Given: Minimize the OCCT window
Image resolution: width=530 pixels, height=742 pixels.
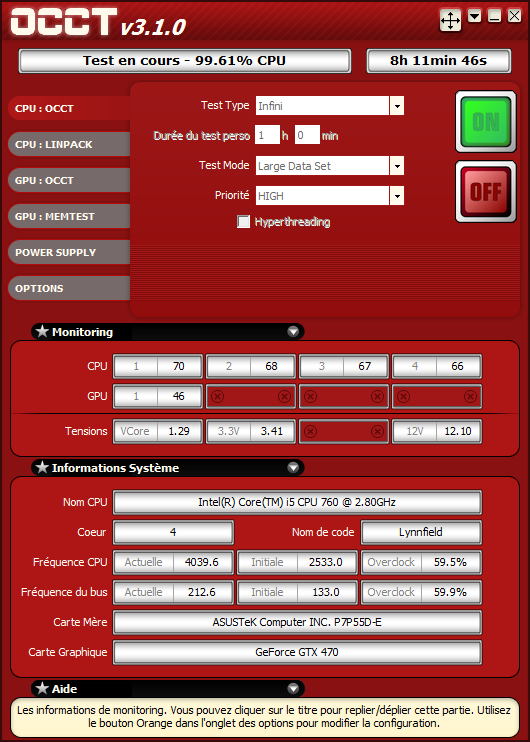Looking at the screenshot, I should coord(495,17).
